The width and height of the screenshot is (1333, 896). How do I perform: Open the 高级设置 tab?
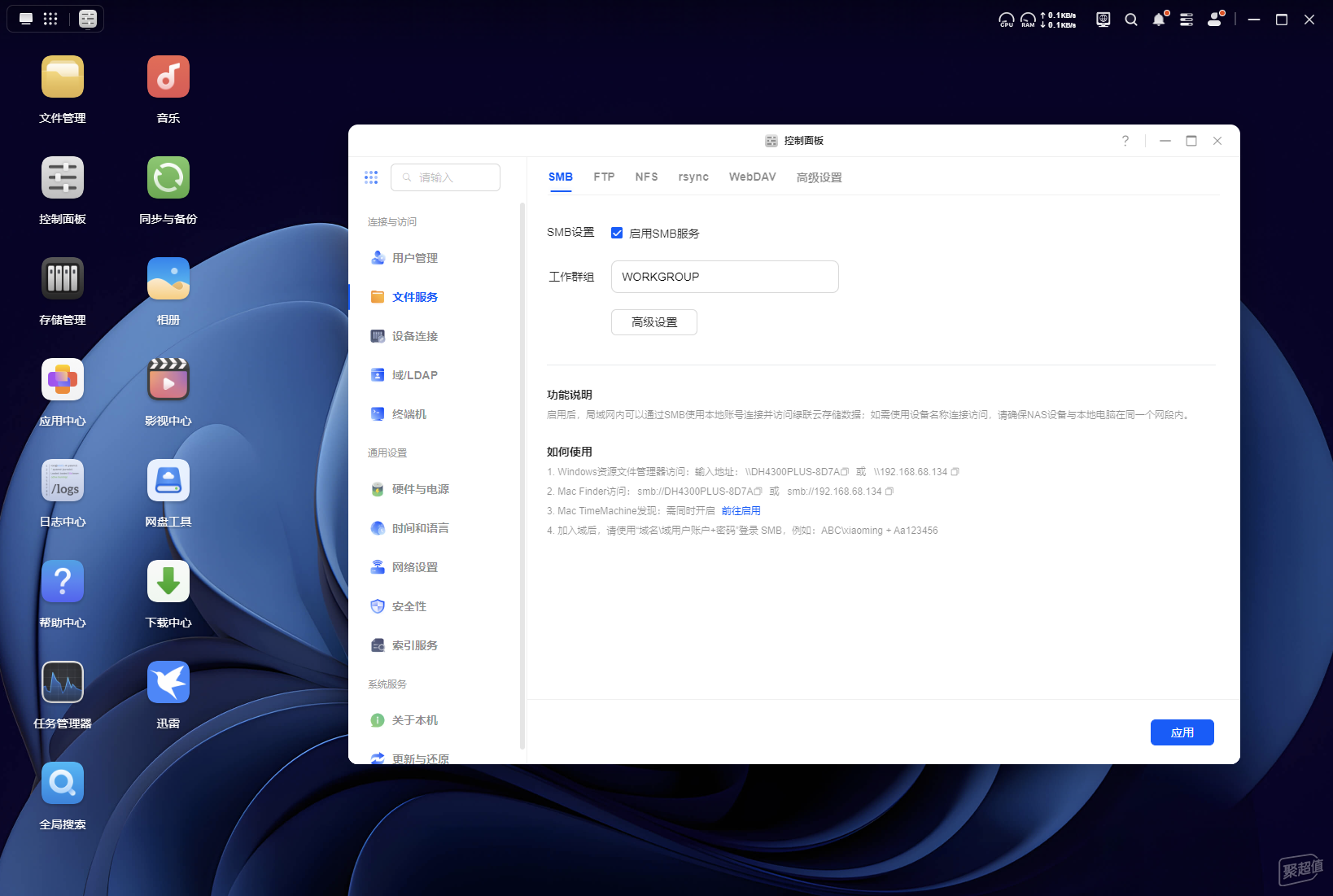[819, 177]
